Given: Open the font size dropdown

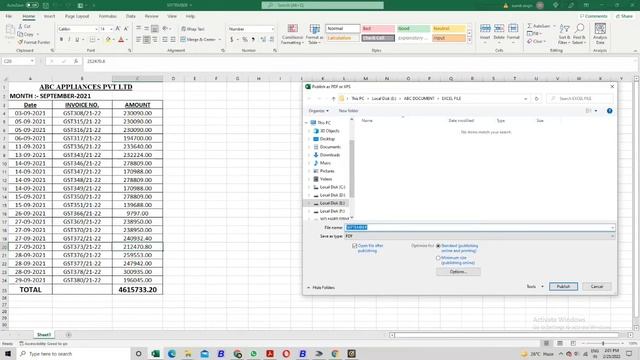Looking at the screenshot, I should pos(111,29).
